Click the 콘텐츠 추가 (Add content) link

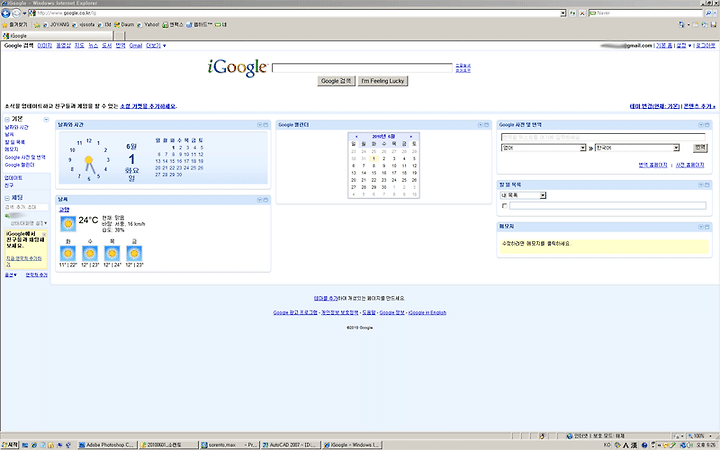[x=699, y=106]
